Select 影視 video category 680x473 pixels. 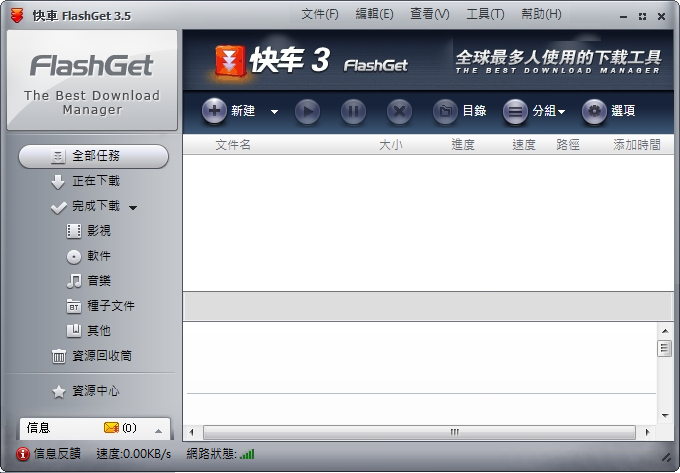(99, 231)
